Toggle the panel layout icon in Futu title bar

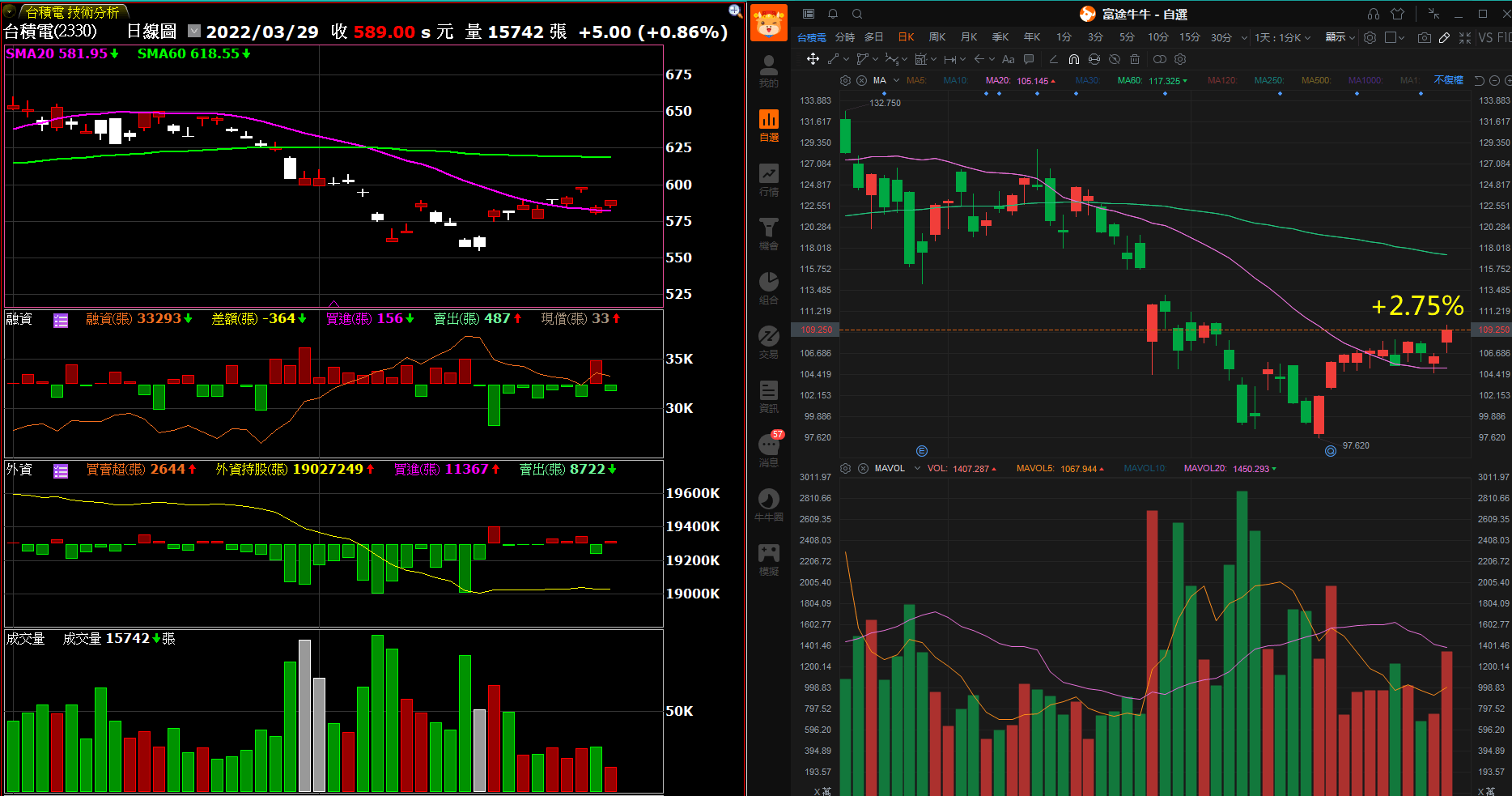[x=808, y=14]
